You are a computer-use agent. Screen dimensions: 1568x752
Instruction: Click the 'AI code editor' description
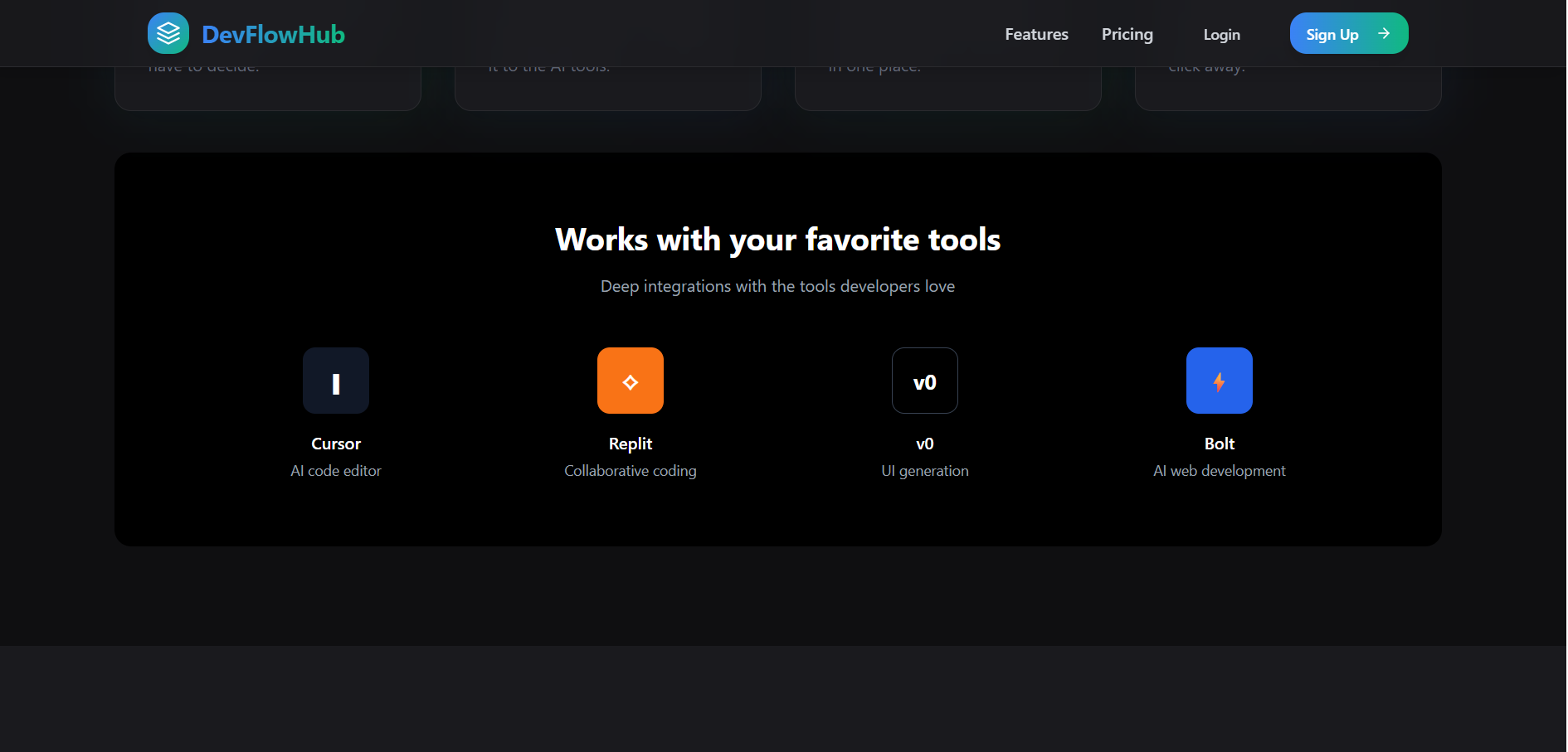[336, 470]
